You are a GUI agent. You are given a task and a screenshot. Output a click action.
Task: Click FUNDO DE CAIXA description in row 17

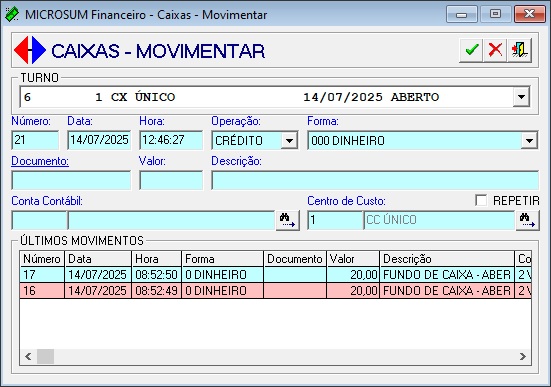[447, 275]
